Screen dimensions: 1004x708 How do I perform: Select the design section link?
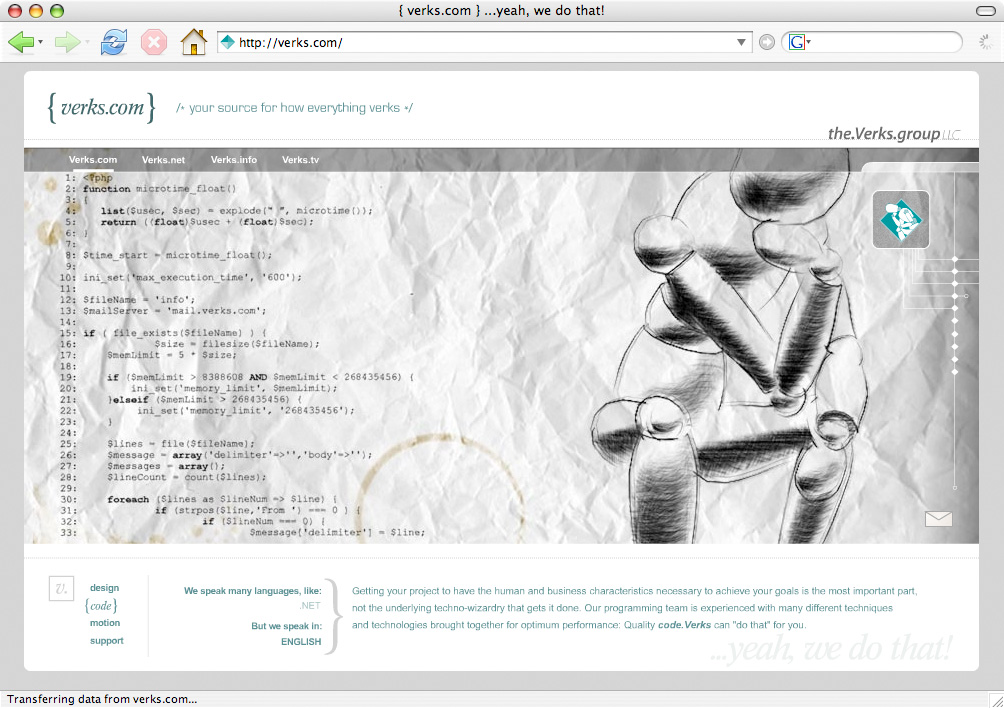click(104, 588)
